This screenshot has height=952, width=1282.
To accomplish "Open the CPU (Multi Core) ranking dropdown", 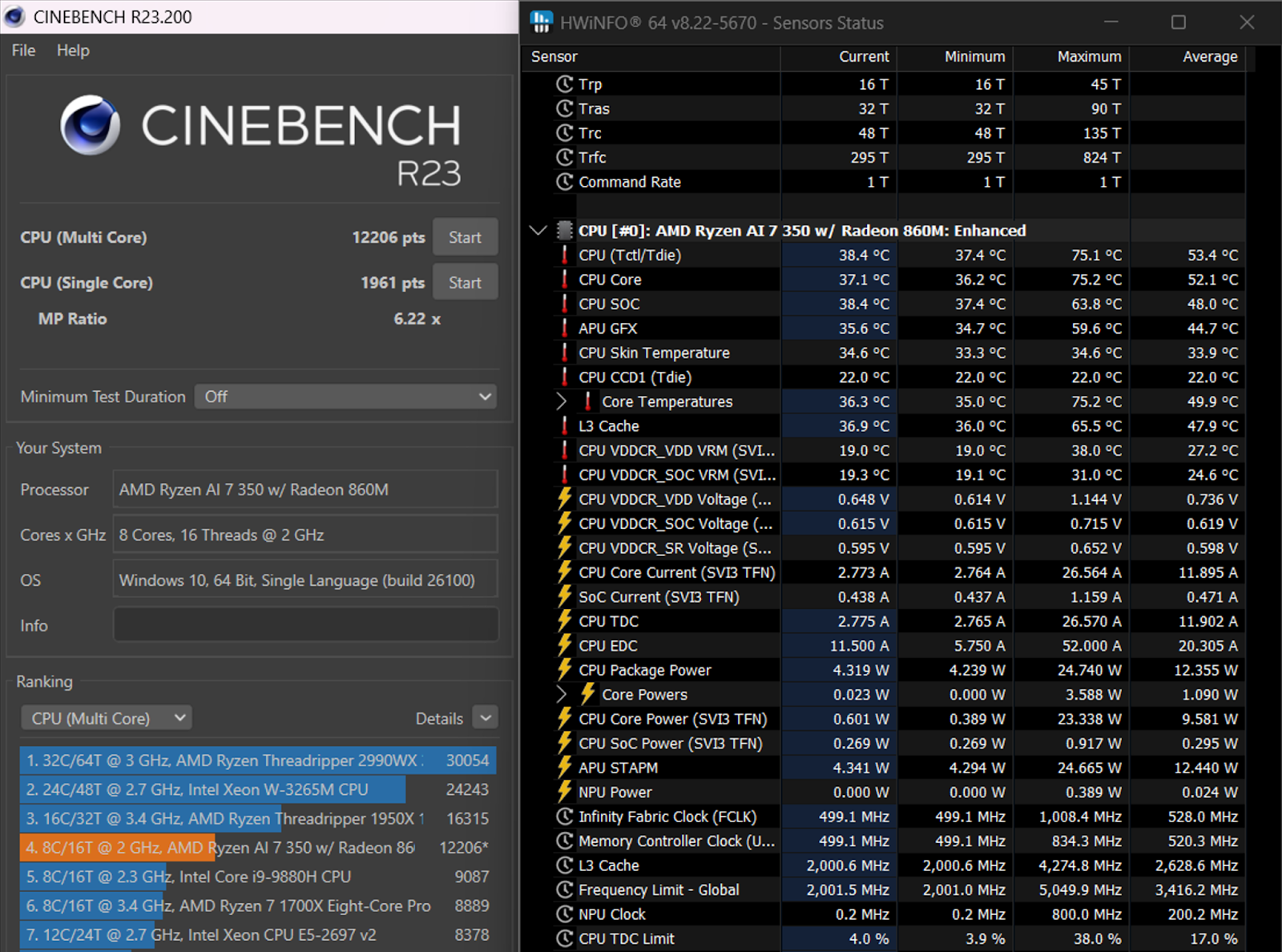I will pos(107,718).
